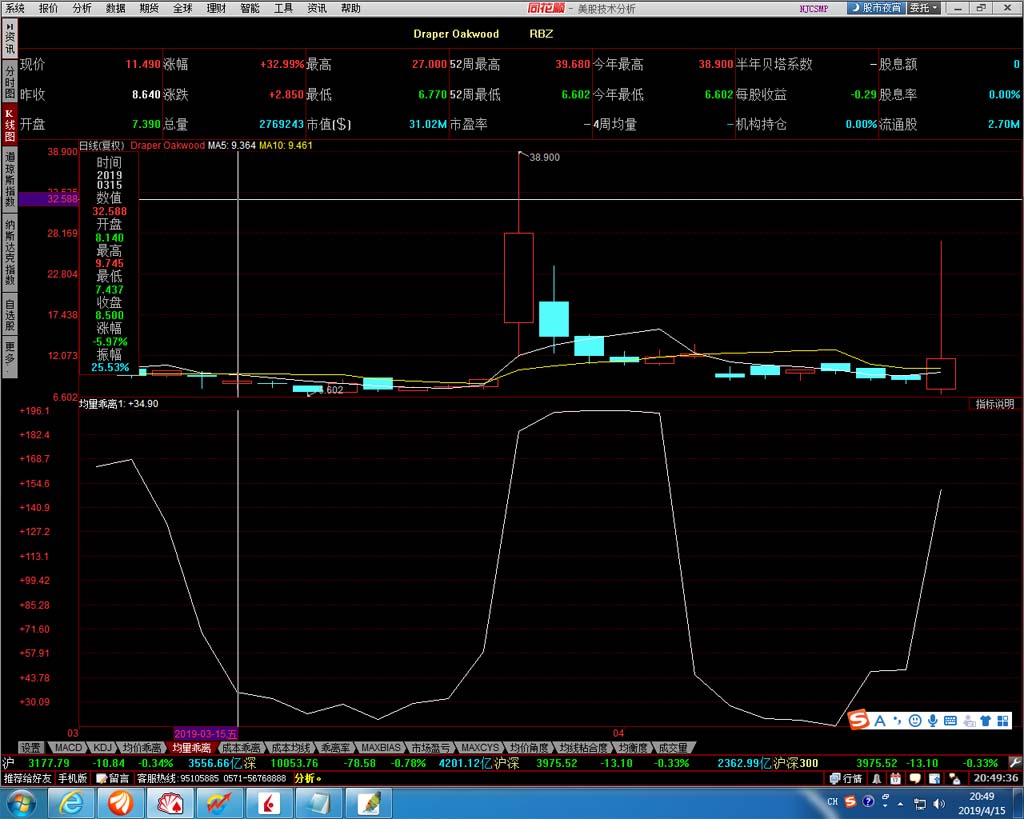Open 自选股 from sidebar
This screenshot has width=1024, height=819.
(x=9, y=314)
